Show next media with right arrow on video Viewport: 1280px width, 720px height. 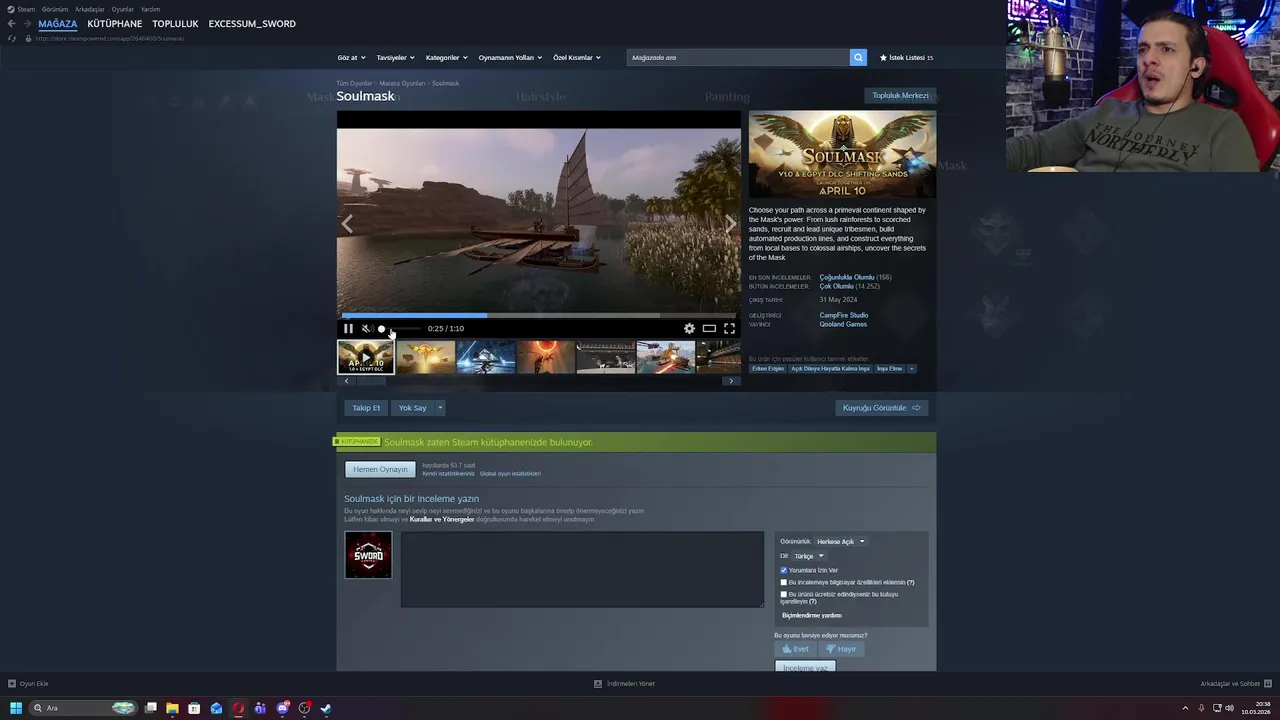[x=730, y=224]
